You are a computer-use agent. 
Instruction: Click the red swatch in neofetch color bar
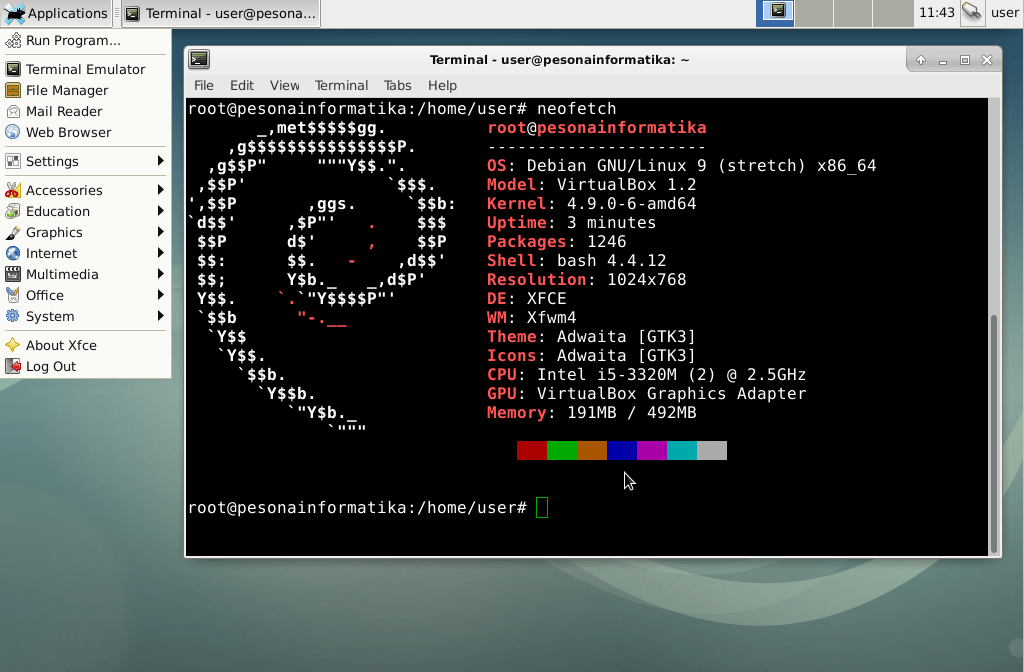[x=533, y=450]
